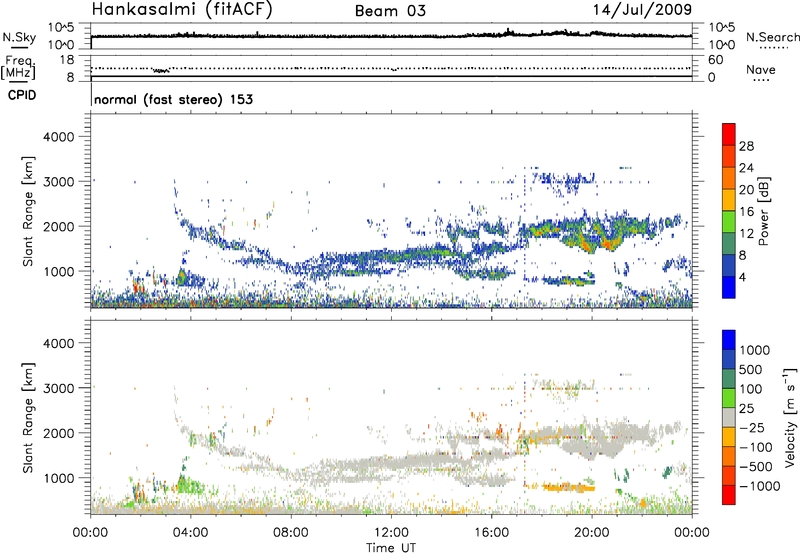Click the 4 label on Power colorbar
800x554 pixels.
(x=743, y=278)
